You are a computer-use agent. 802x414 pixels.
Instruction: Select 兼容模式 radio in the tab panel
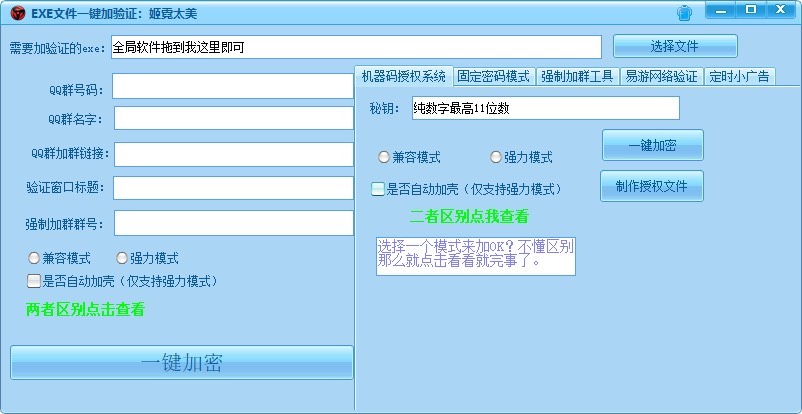[x=384, y=157]
